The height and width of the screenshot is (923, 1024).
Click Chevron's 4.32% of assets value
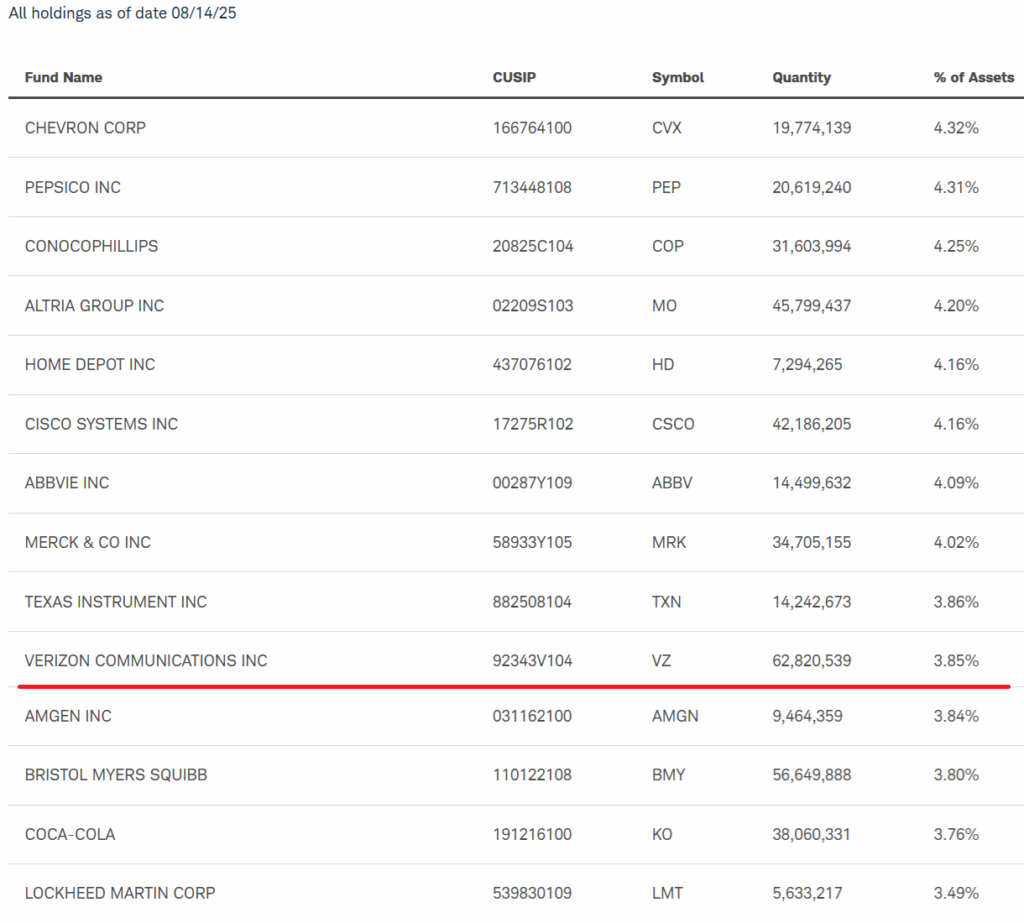(956, 127)
